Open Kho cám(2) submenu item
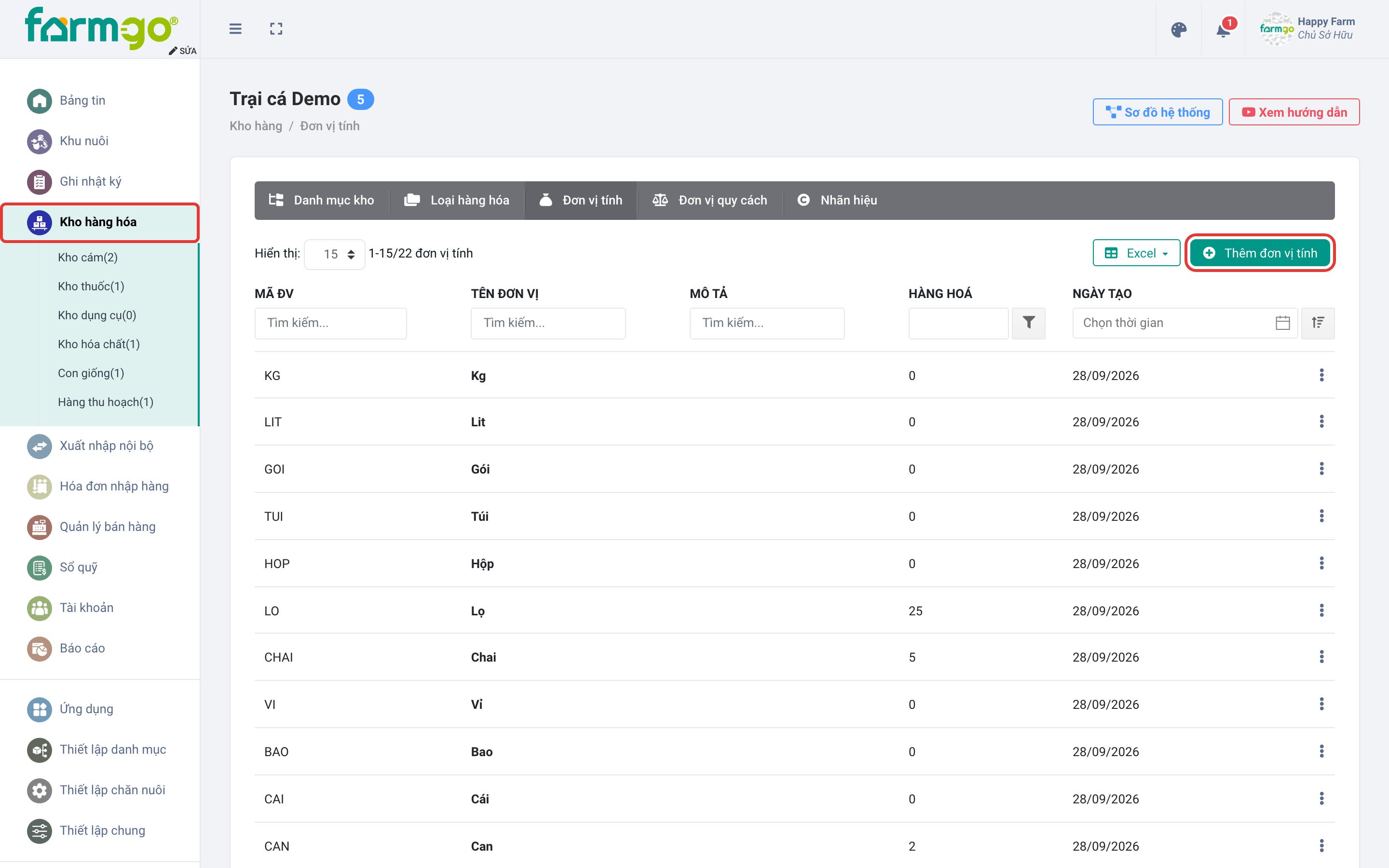The image size is (1389, 868). [x=88, y=258]
